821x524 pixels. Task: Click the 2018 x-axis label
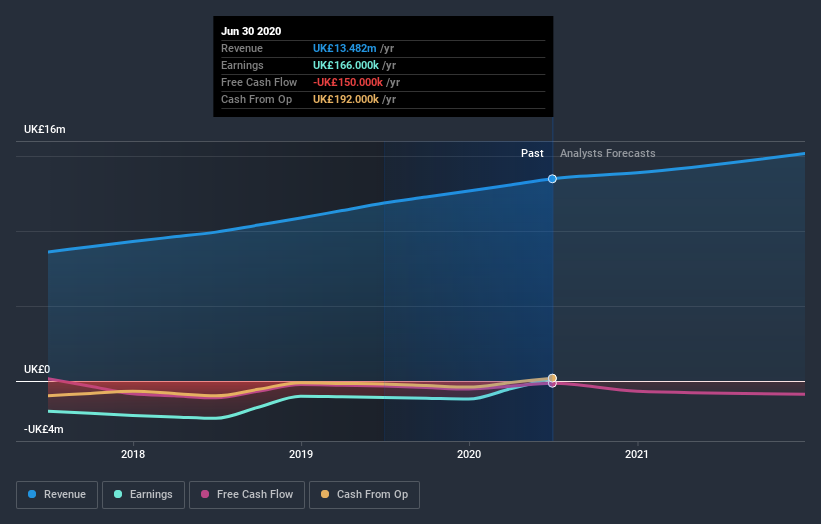[x=133, y=454]
